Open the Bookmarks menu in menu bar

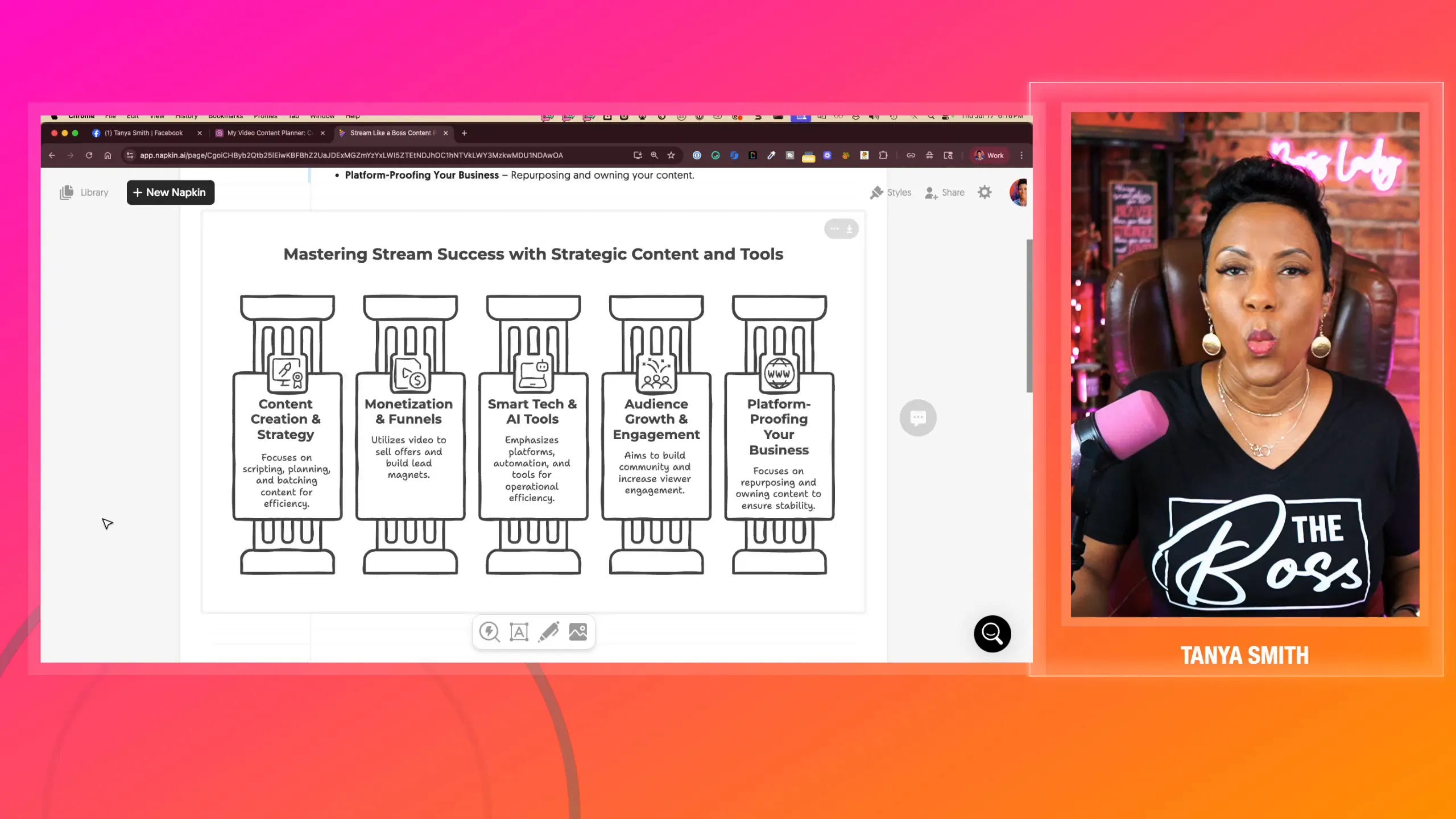pyautogui.click(x=225, y=117)
